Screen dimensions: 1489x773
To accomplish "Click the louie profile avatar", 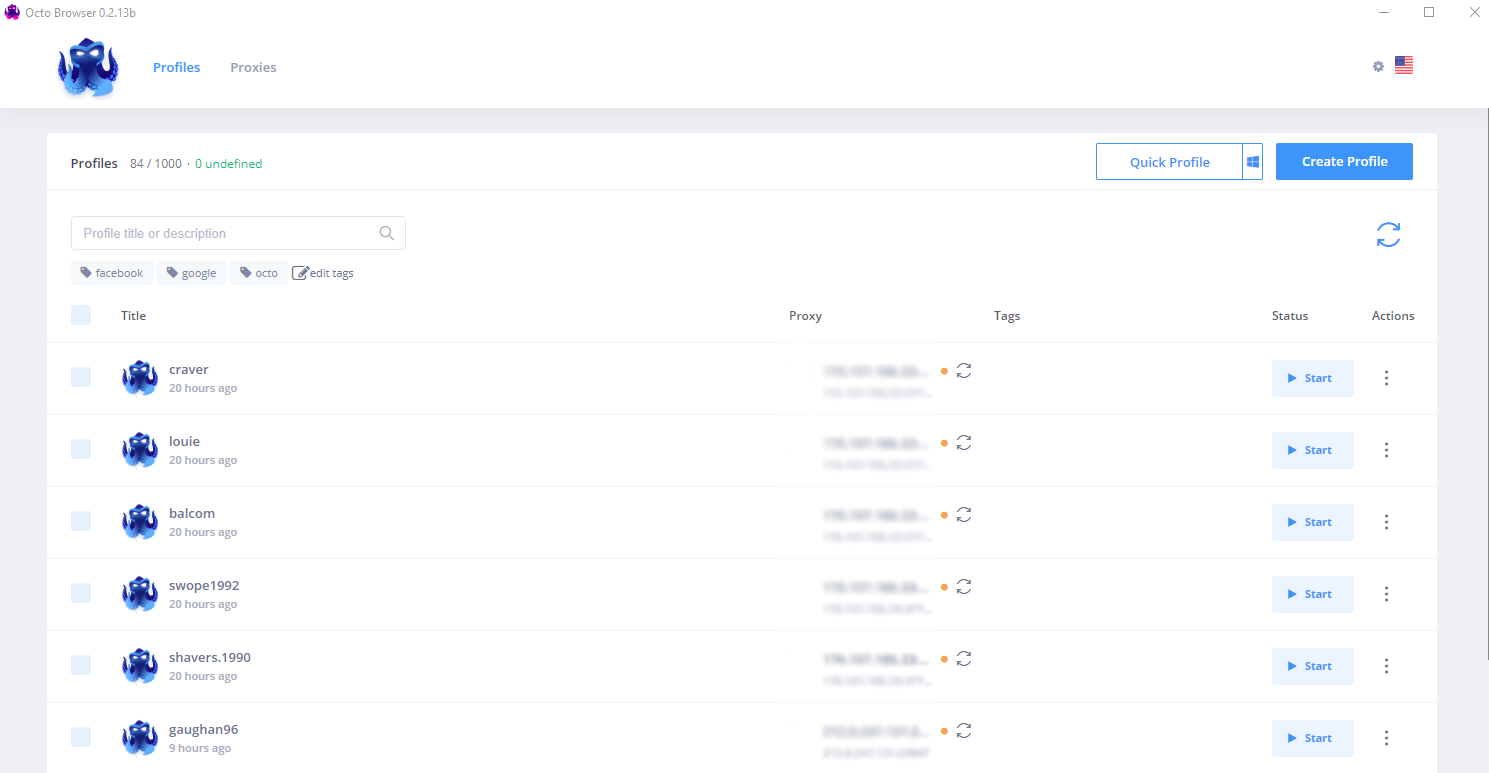I will click(140, 450).
